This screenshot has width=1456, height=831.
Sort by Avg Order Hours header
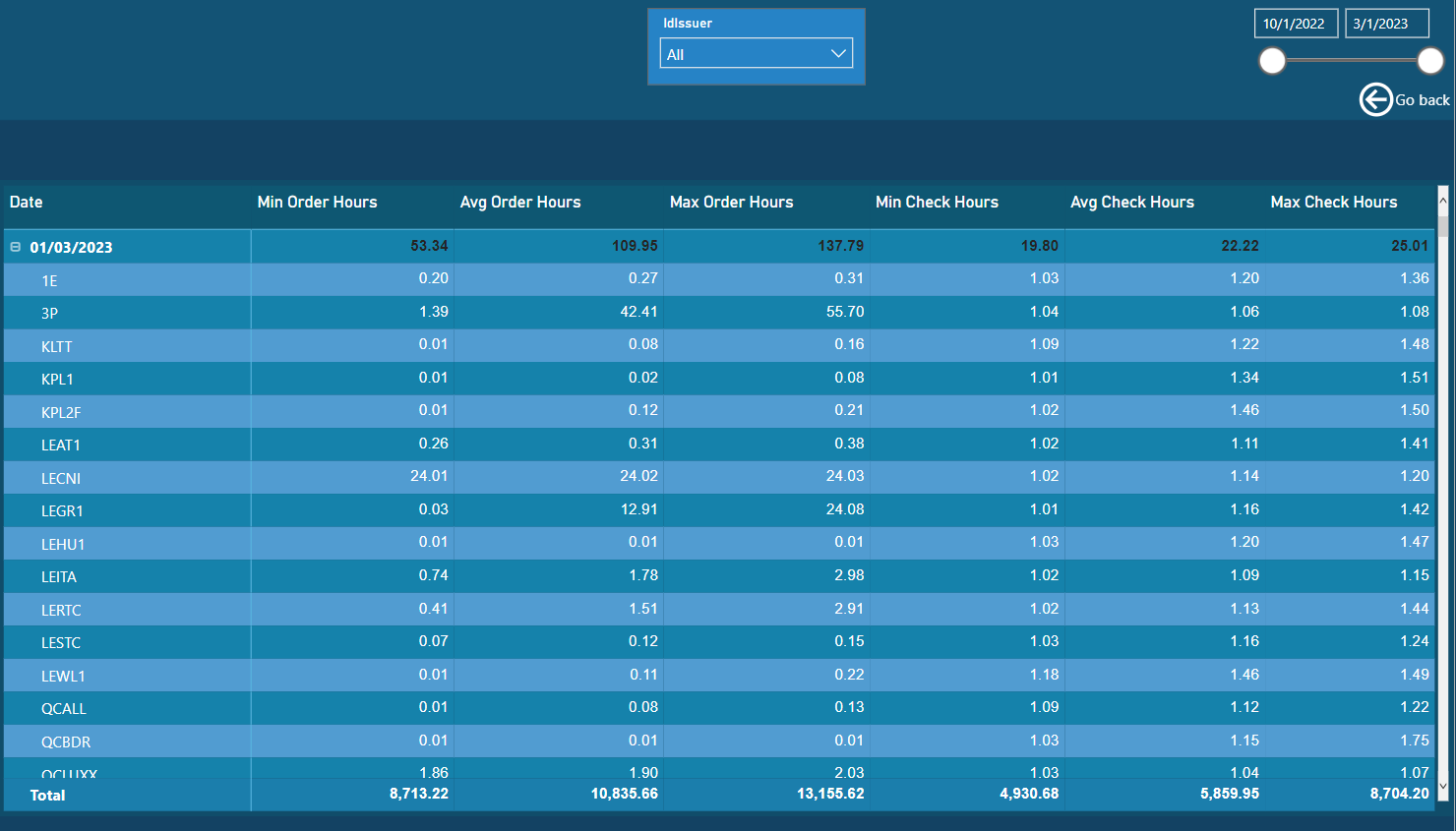click(520, 203)
